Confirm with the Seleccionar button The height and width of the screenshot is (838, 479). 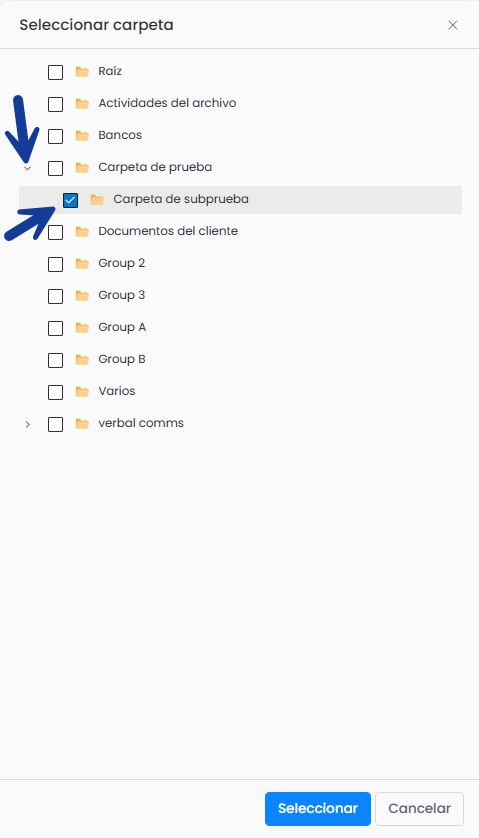pos(318,809)
